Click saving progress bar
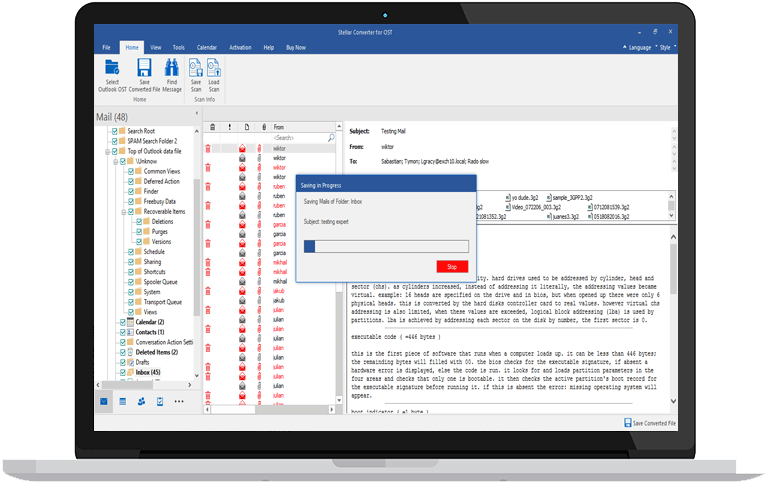 (x=386, y=246)
